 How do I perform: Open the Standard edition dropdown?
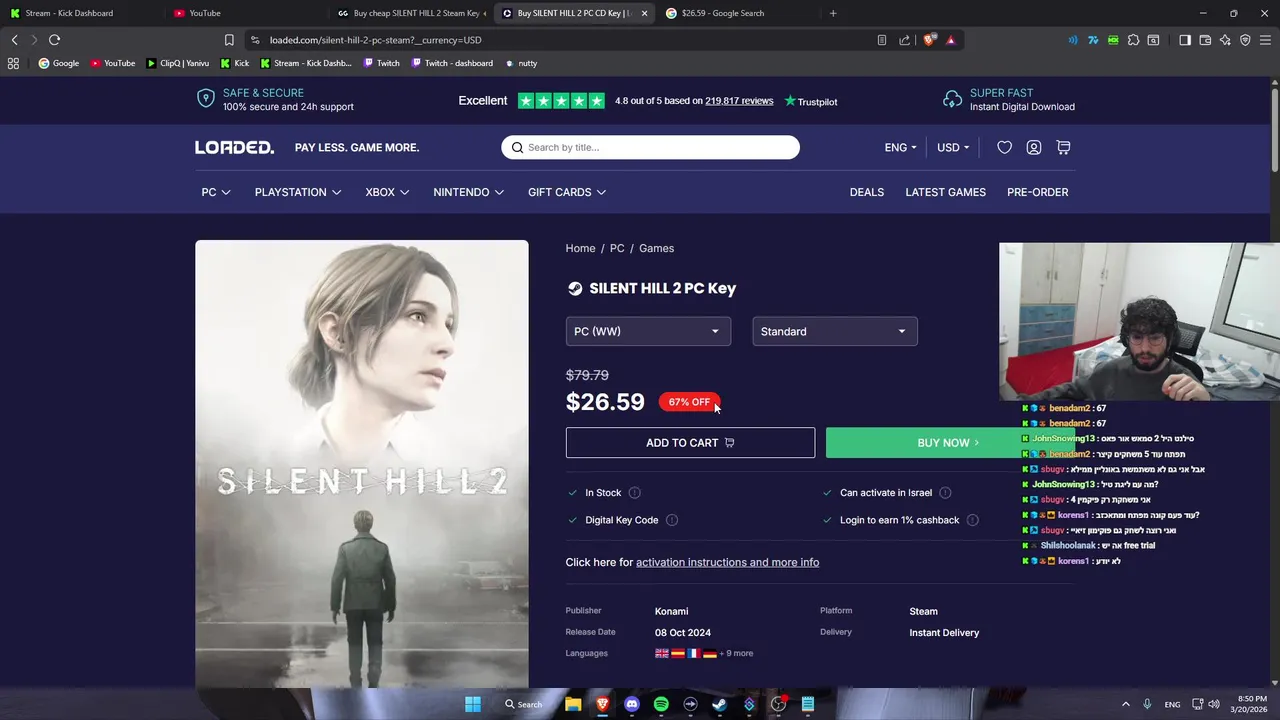point(835,331)
